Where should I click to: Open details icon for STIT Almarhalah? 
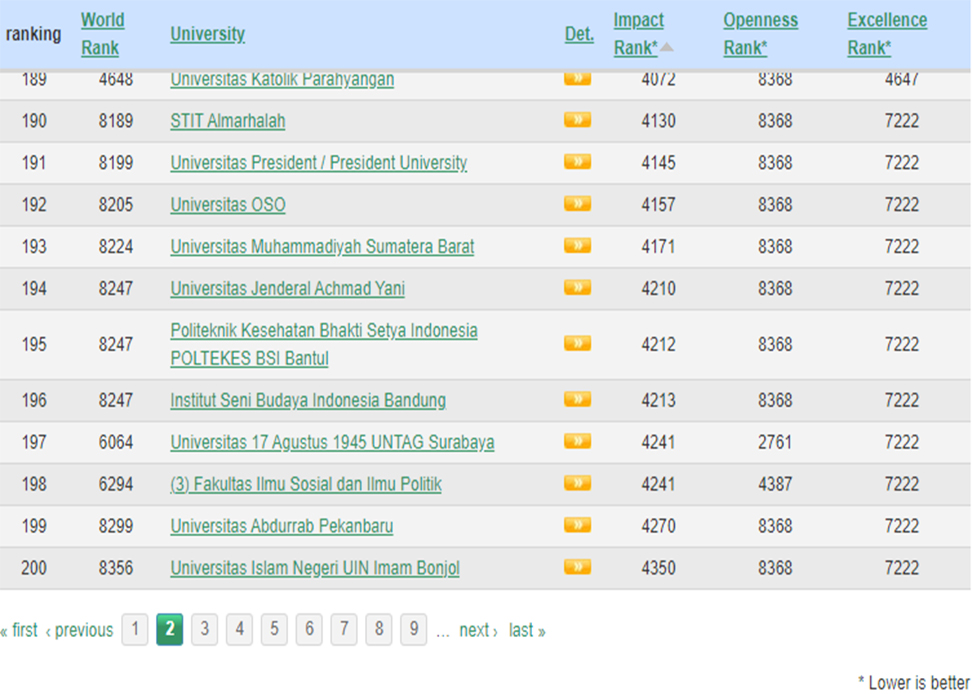(x=577, y=120)
